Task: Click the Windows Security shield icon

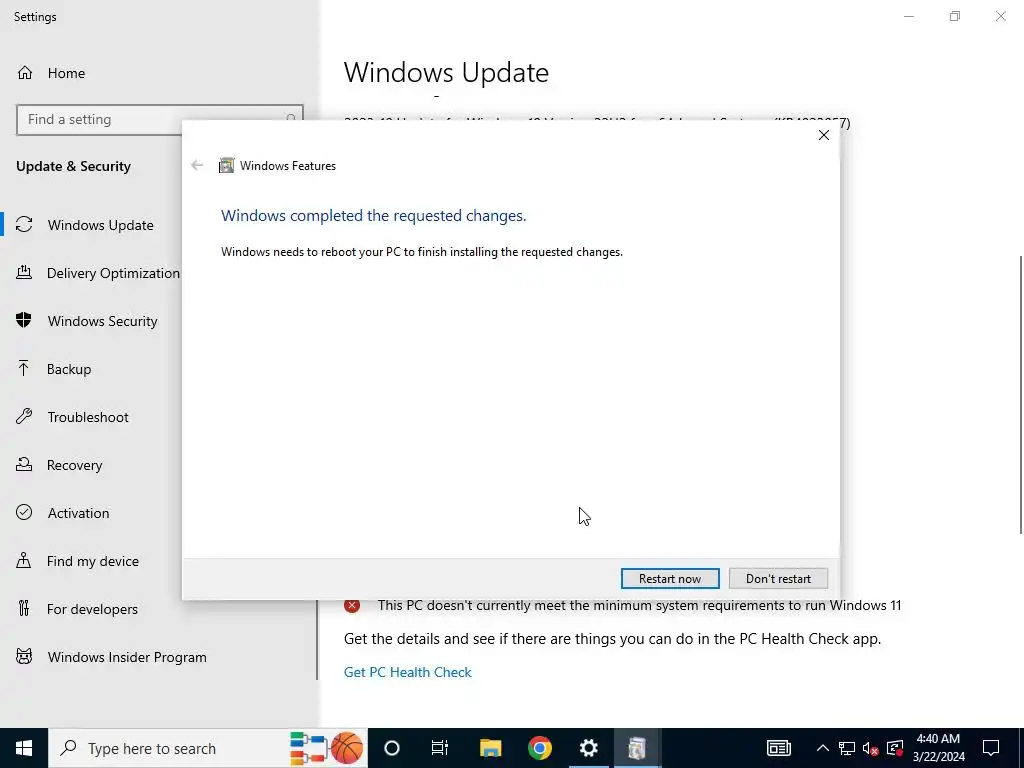Action: coord(24,320)
